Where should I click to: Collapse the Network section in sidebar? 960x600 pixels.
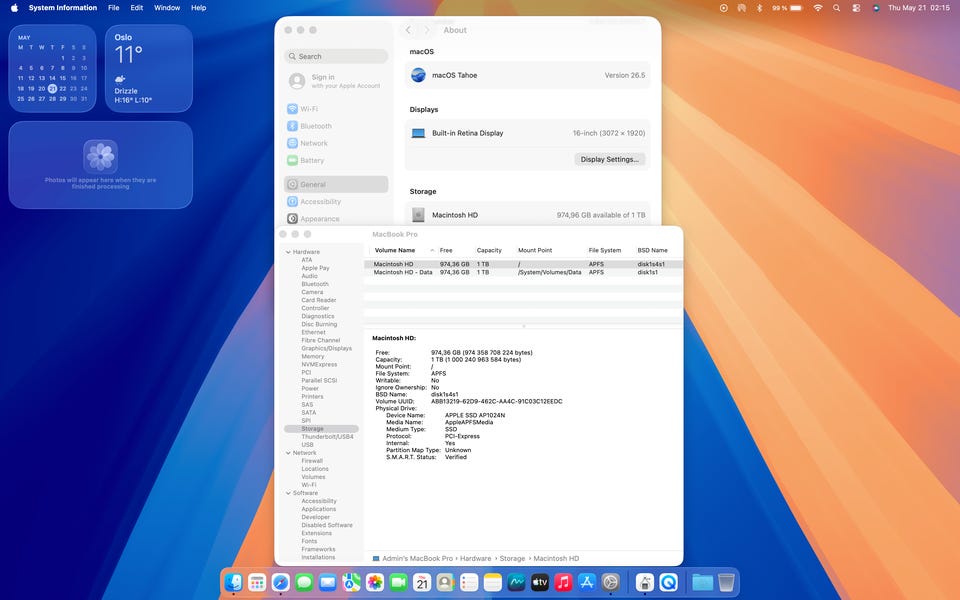(288, 453)
